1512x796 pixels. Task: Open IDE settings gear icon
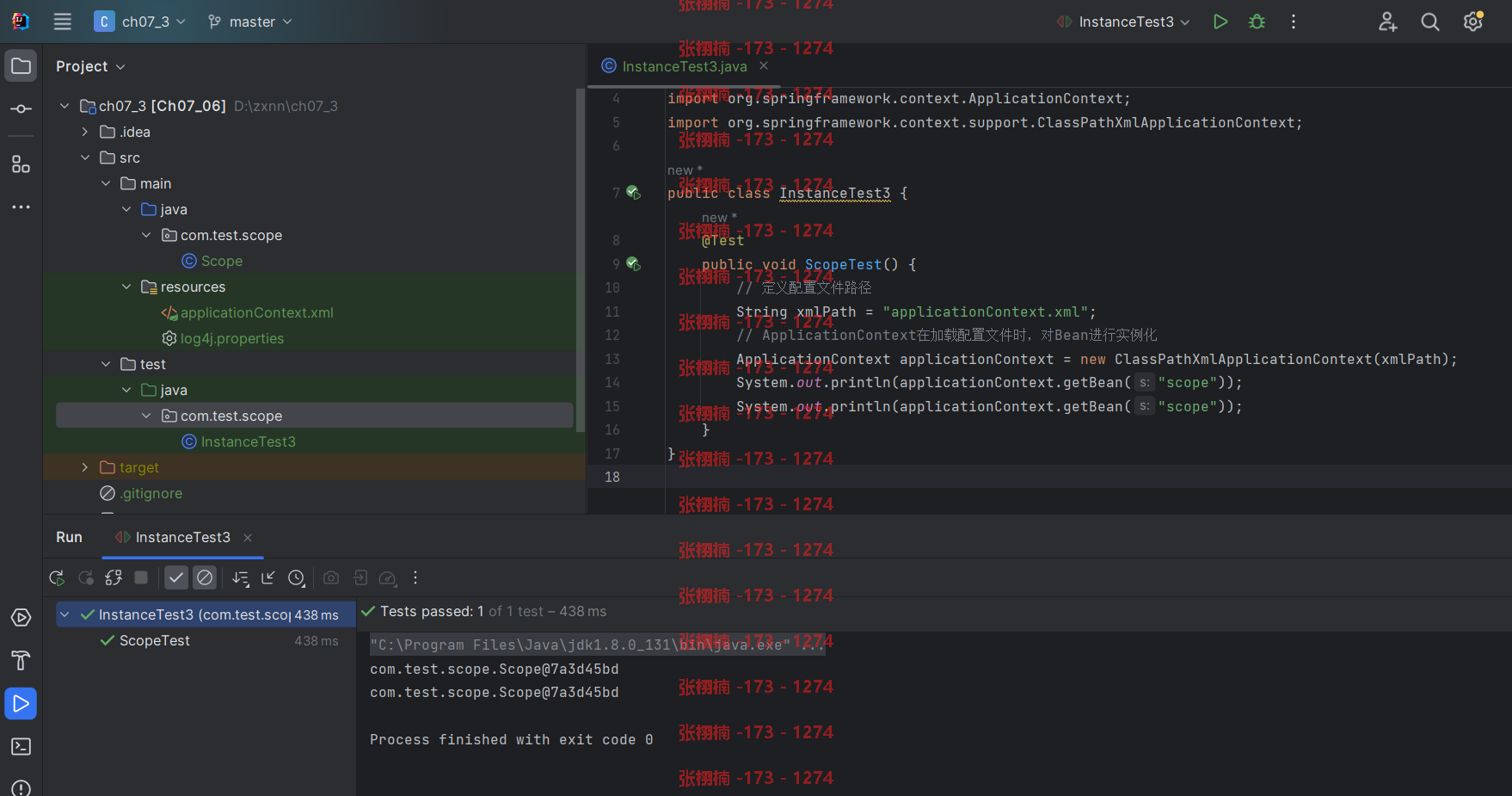pyautogui.click(x=1473, y=22)
